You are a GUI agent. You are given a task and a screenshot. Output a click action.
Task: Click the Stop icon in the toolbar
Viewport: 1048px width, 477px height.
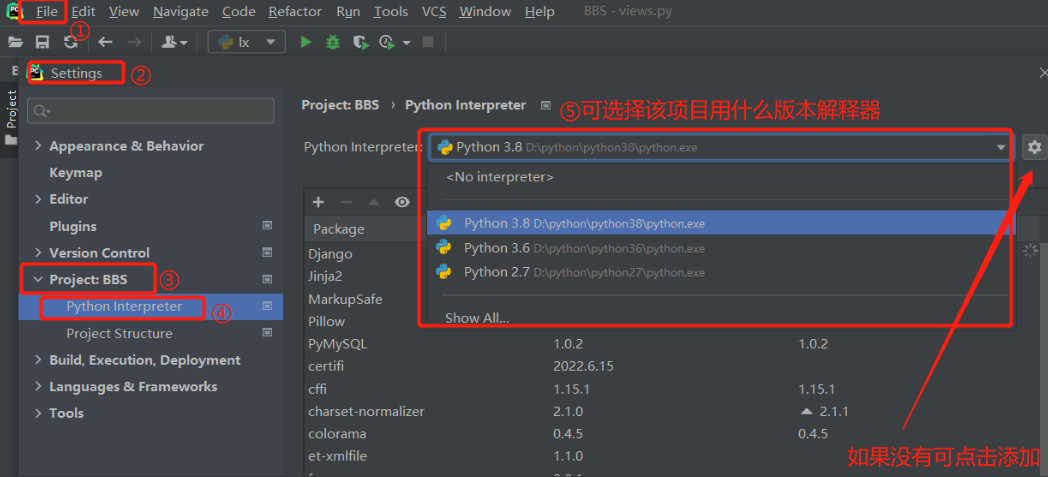coord(428,42)
